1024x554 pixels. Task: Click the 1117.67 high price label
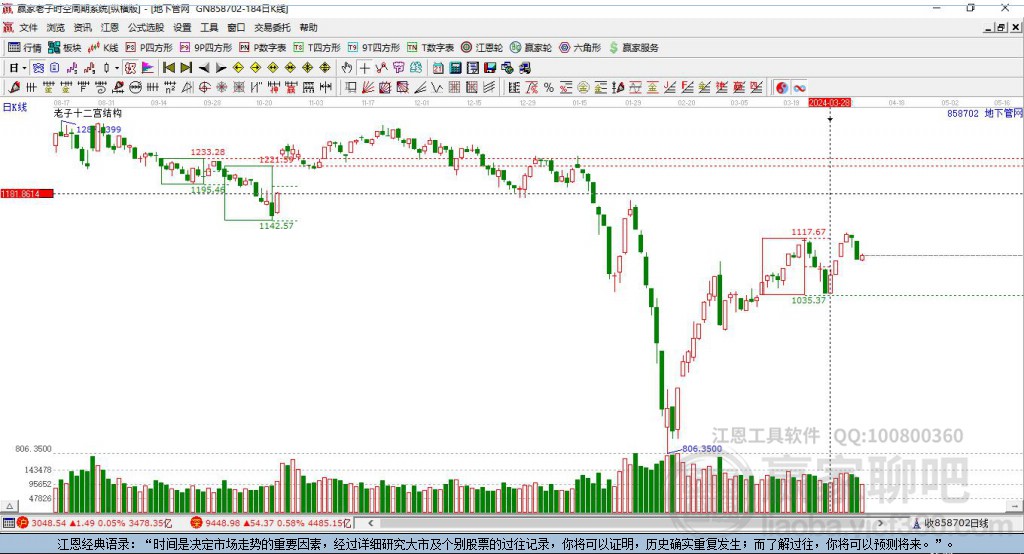(x=808, y=232)
